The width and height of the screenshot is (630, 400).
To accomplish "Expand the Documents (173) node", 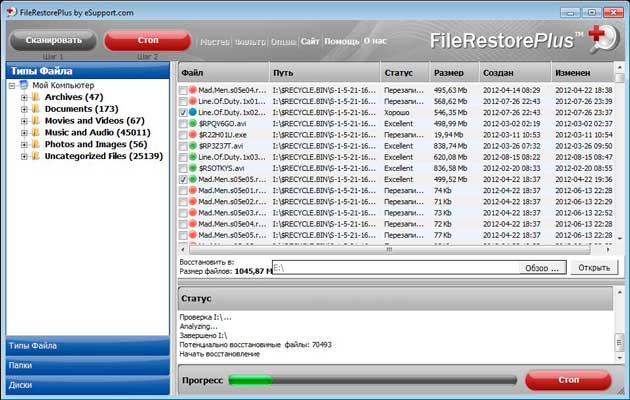I will click(24, 109).
